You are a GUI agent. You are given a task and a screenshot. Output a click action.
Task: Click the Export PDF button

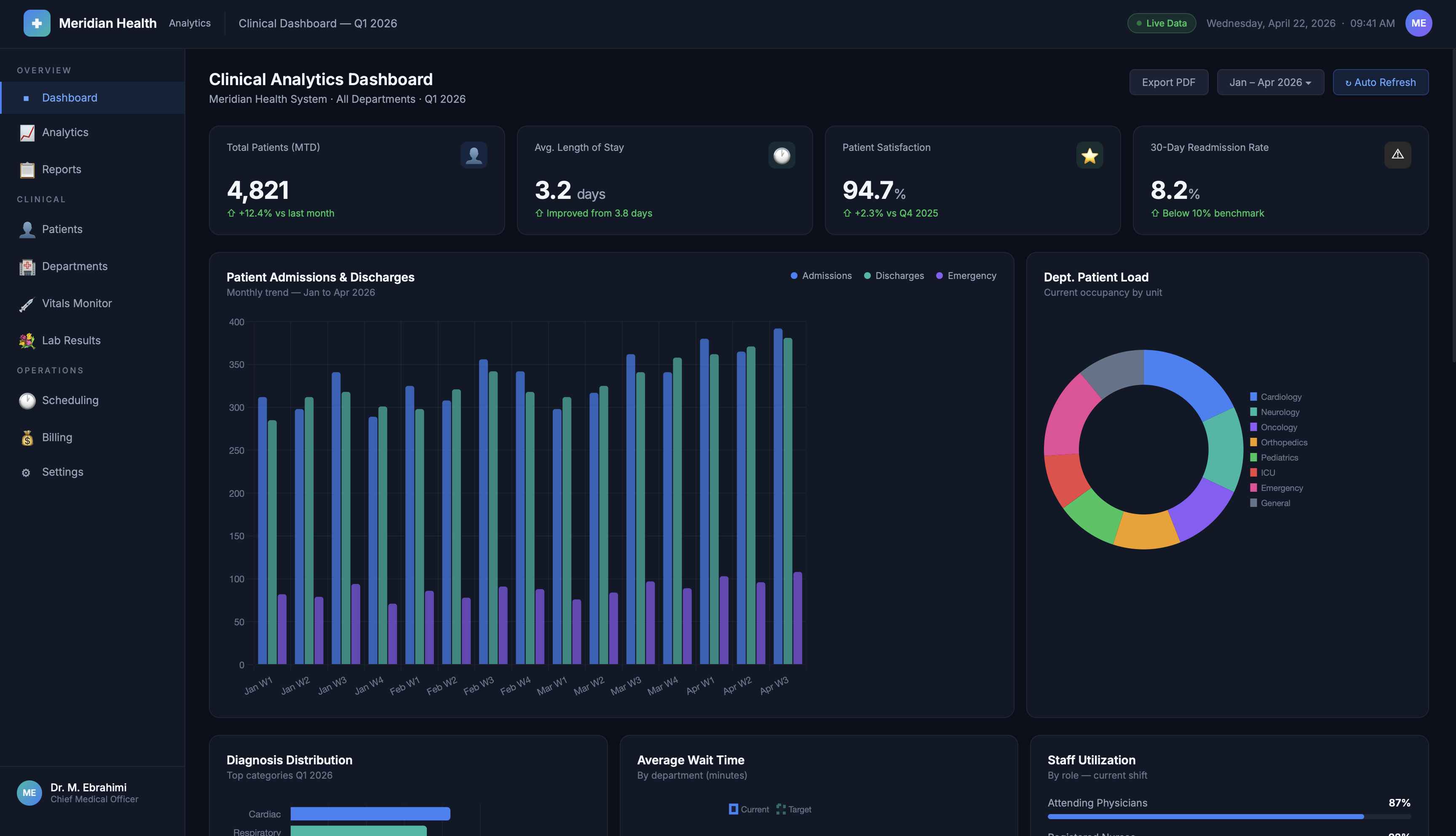pos(1169,82)
